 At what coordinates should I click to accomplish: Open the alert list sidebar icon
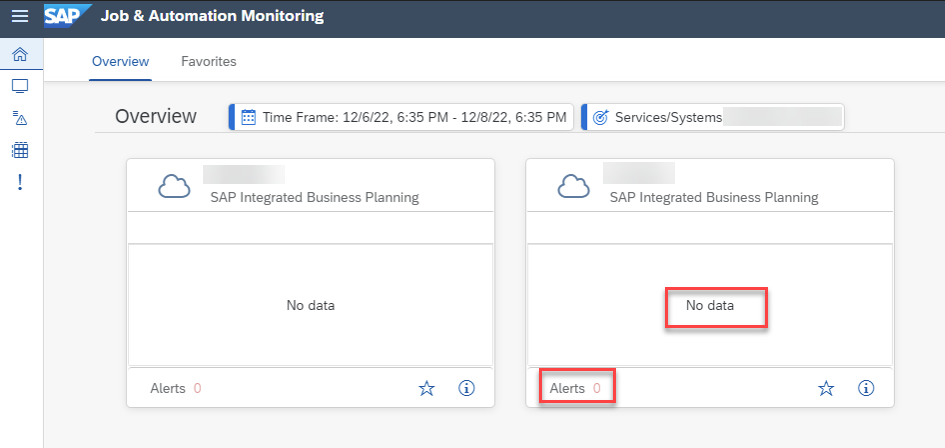coord(20,118)
